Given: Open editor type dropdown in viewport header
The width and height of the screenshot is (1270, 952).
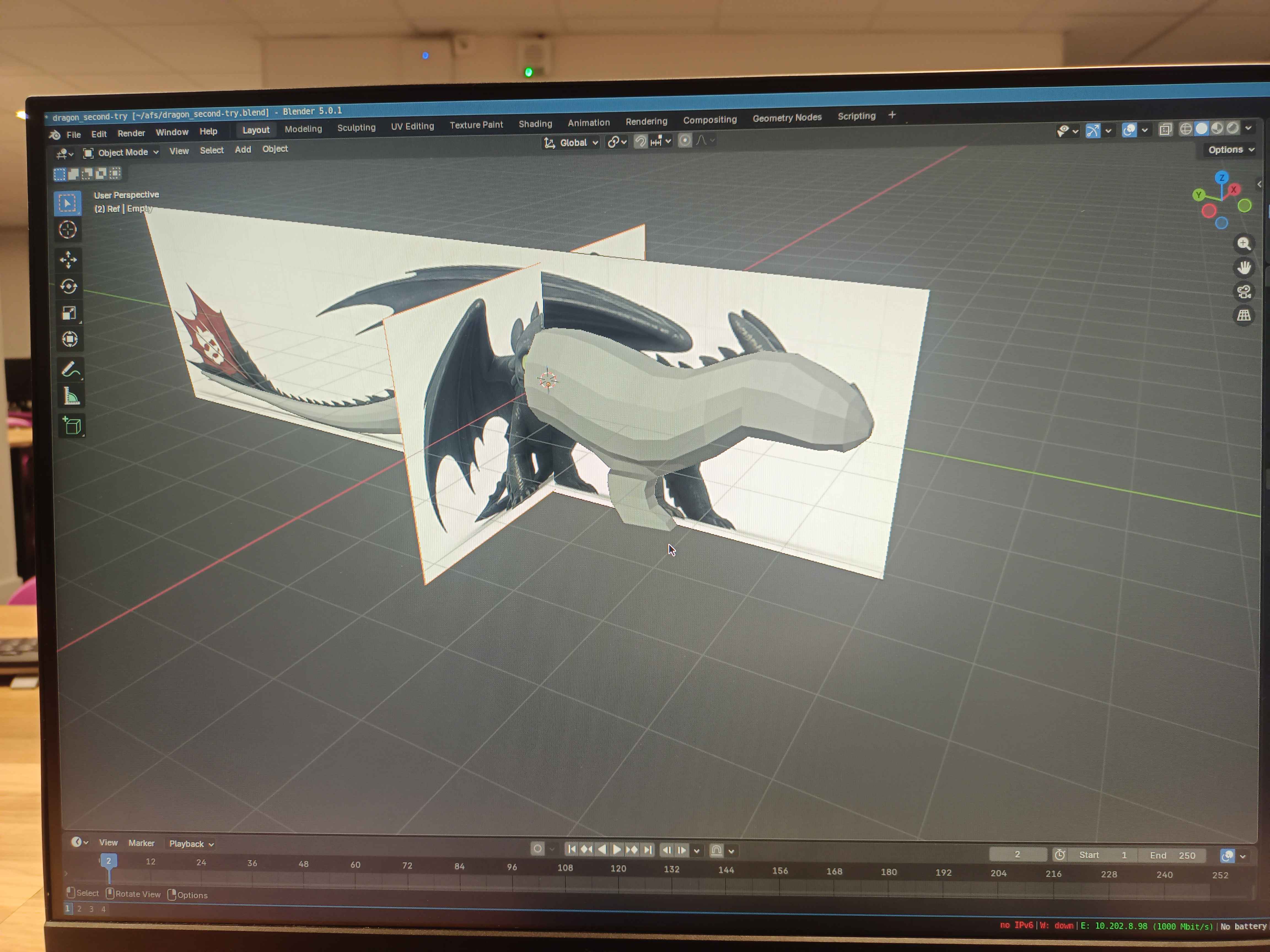Looking at the screenshot, I should point(65,154).
